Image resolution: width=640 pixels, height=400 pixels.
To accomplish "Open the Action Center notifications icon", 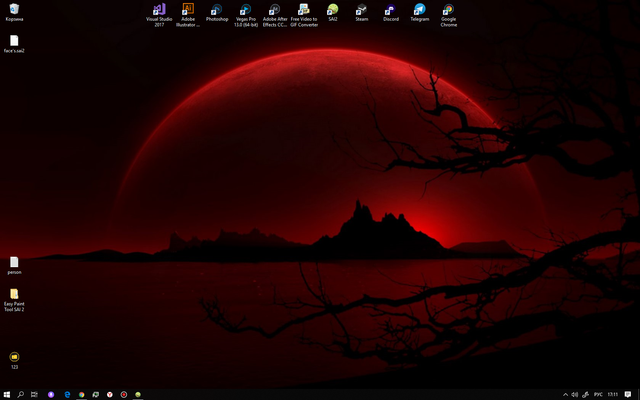I will (628, 394).
